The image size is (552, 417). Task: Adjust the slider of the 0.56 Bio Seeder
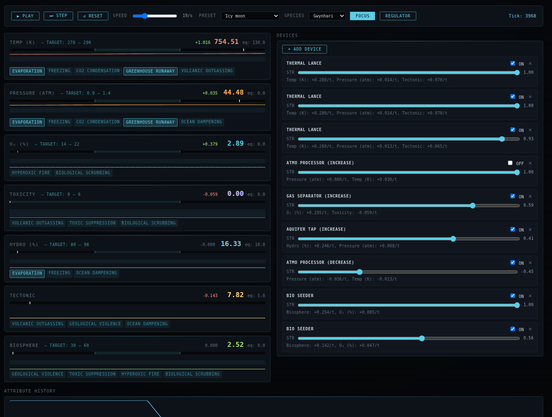[408, 338]
